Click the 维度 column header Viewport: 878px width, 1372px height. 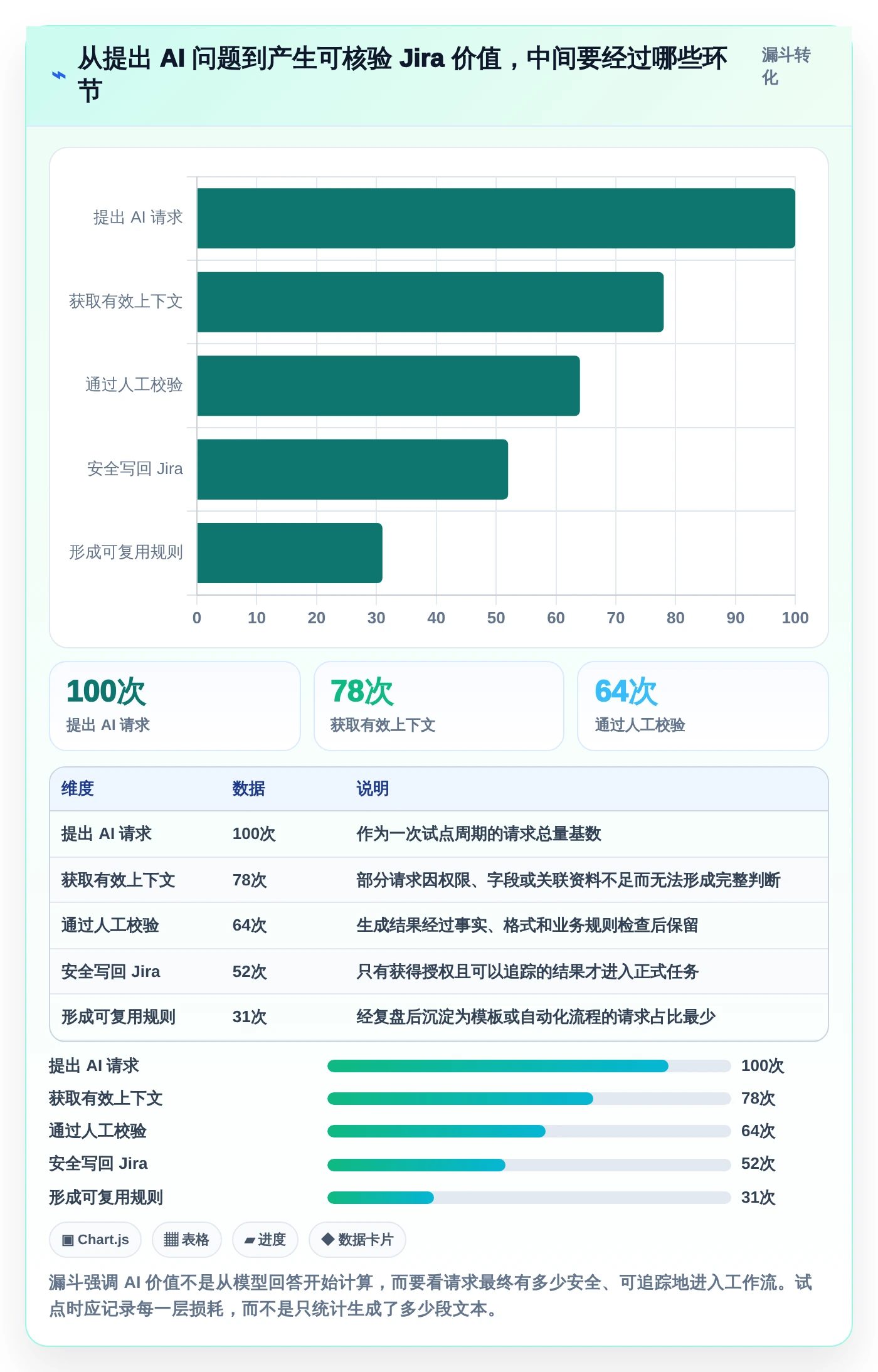78,788
